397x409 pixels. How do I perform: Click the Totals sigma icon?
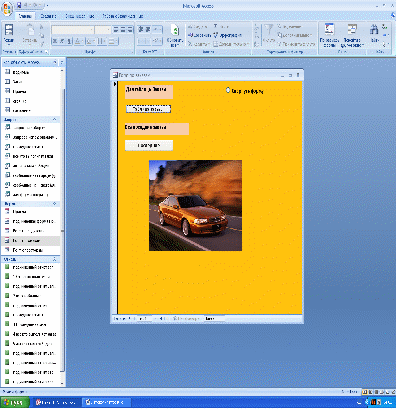216,26
